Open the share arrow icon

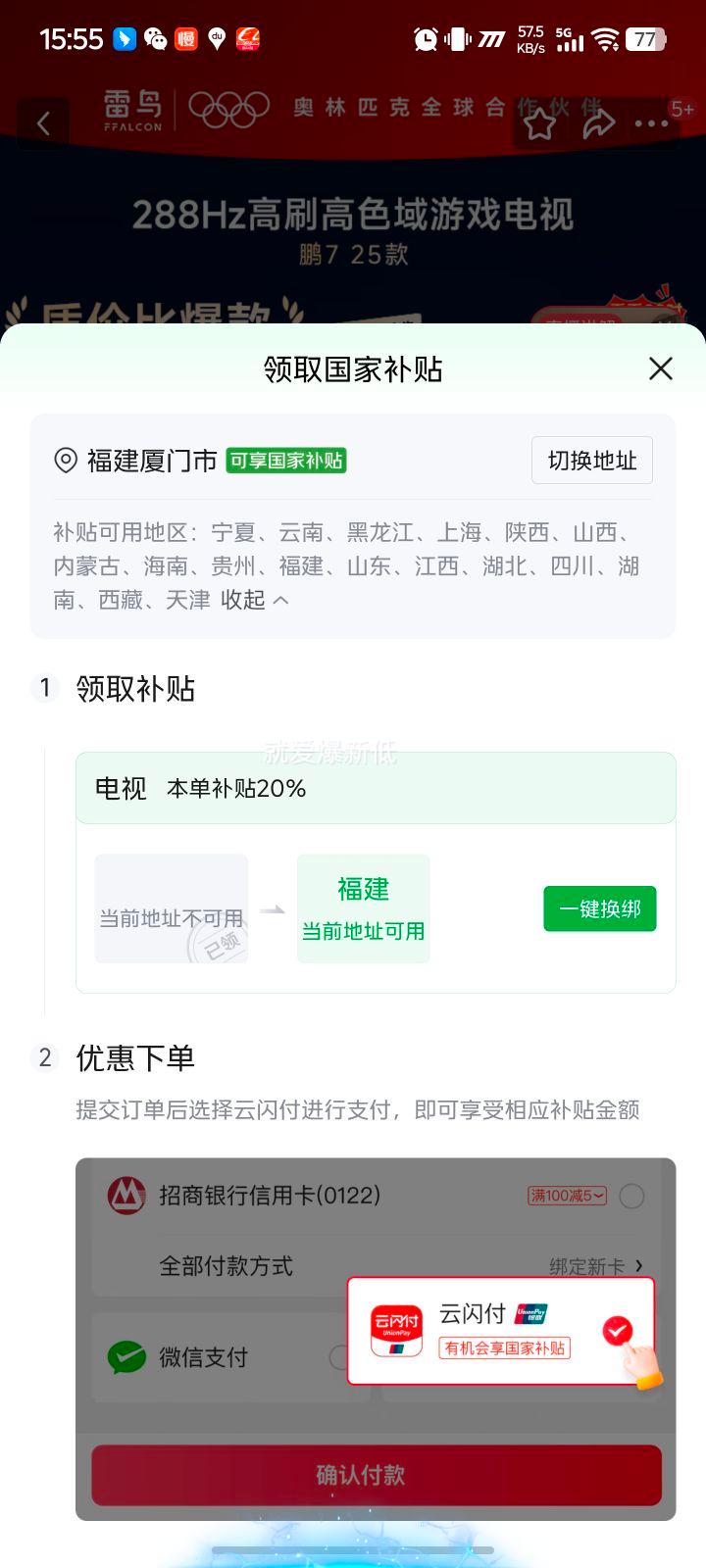tap(598, 123)
